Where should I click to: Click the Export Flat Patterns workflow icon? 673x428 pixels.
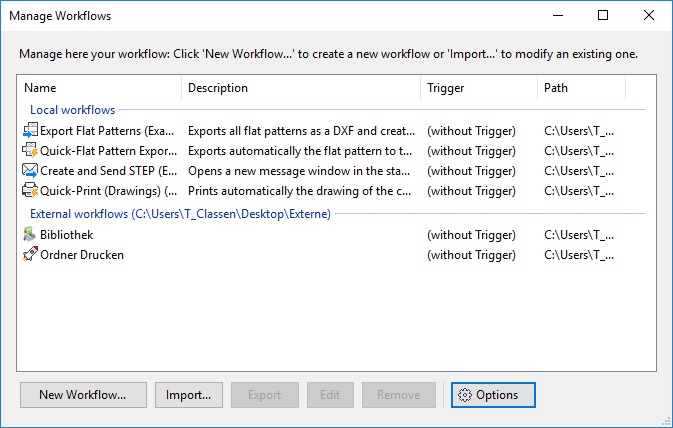(29, 131)
